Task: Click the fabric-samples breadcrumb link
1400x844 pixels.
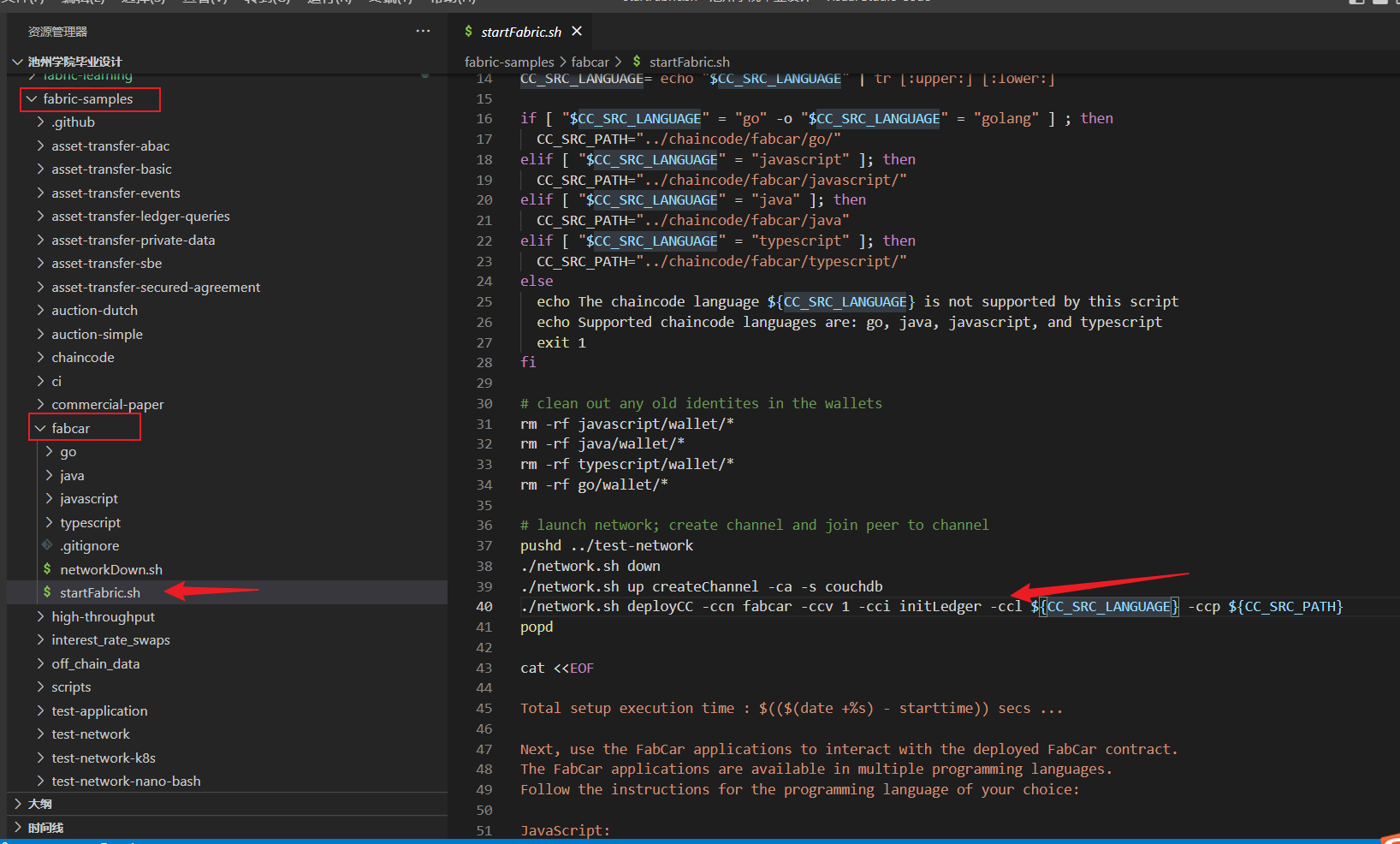Action: coord(509,62)
